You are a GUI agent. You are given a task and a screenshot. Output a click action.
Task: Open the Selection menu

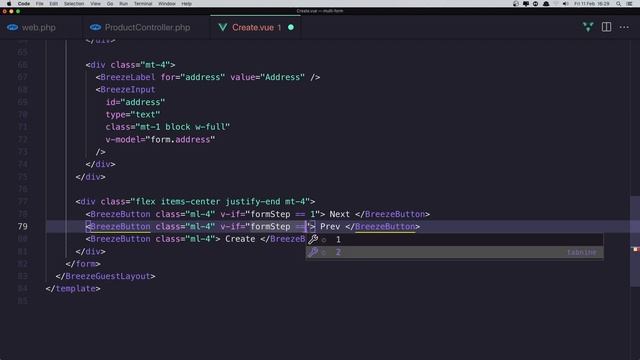[74, 4]
